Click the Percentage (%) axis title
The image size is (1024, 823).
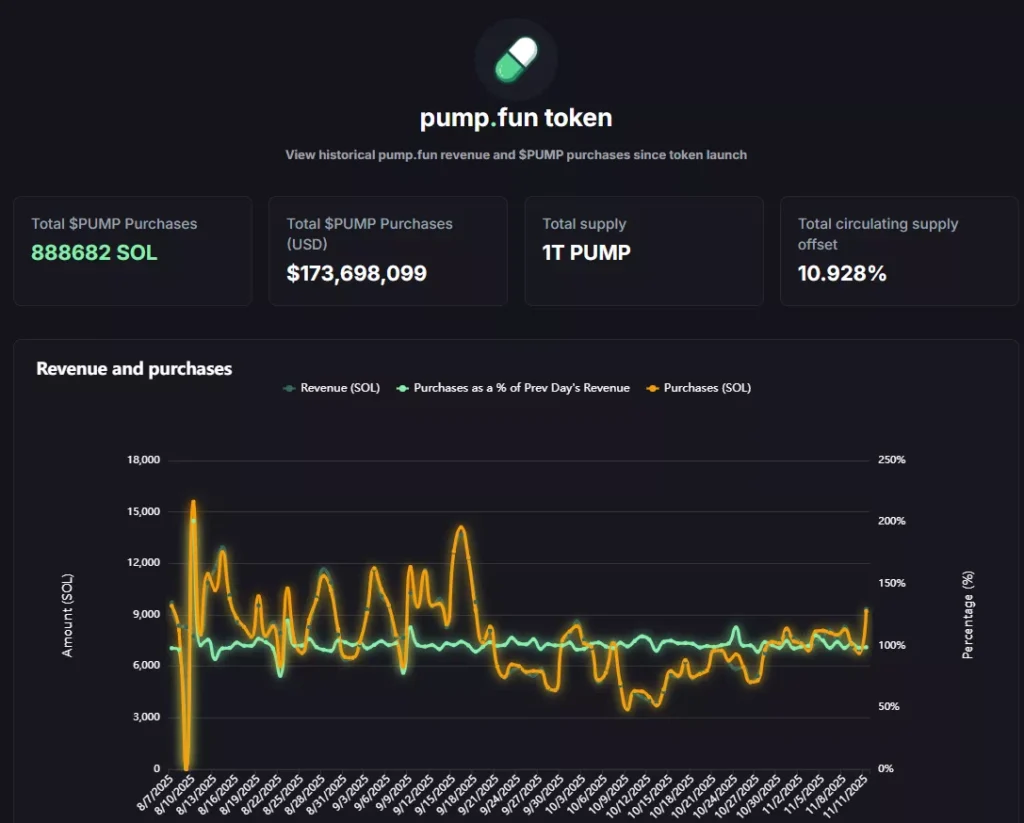[x=967, y=615]
